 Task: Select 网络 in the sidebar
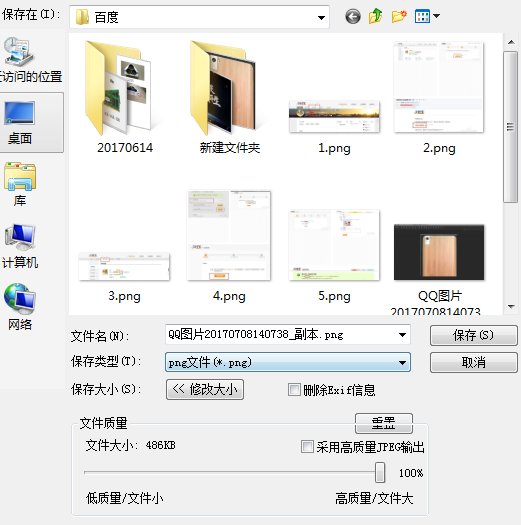tap(20, 307)
